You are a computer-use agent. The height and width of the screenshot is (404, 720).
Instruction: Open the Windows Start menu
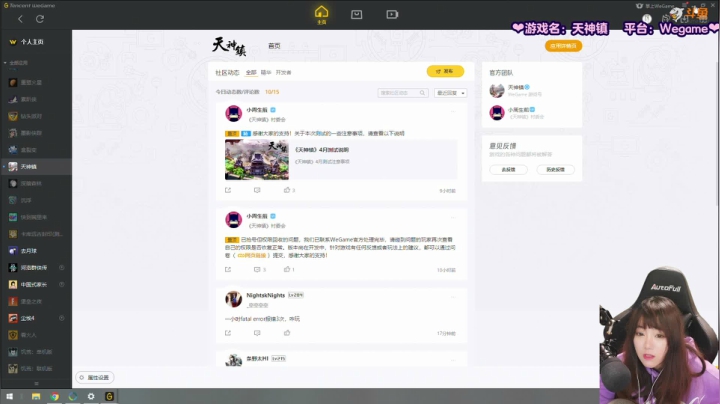pyautogui.click(x=9, y=396)
